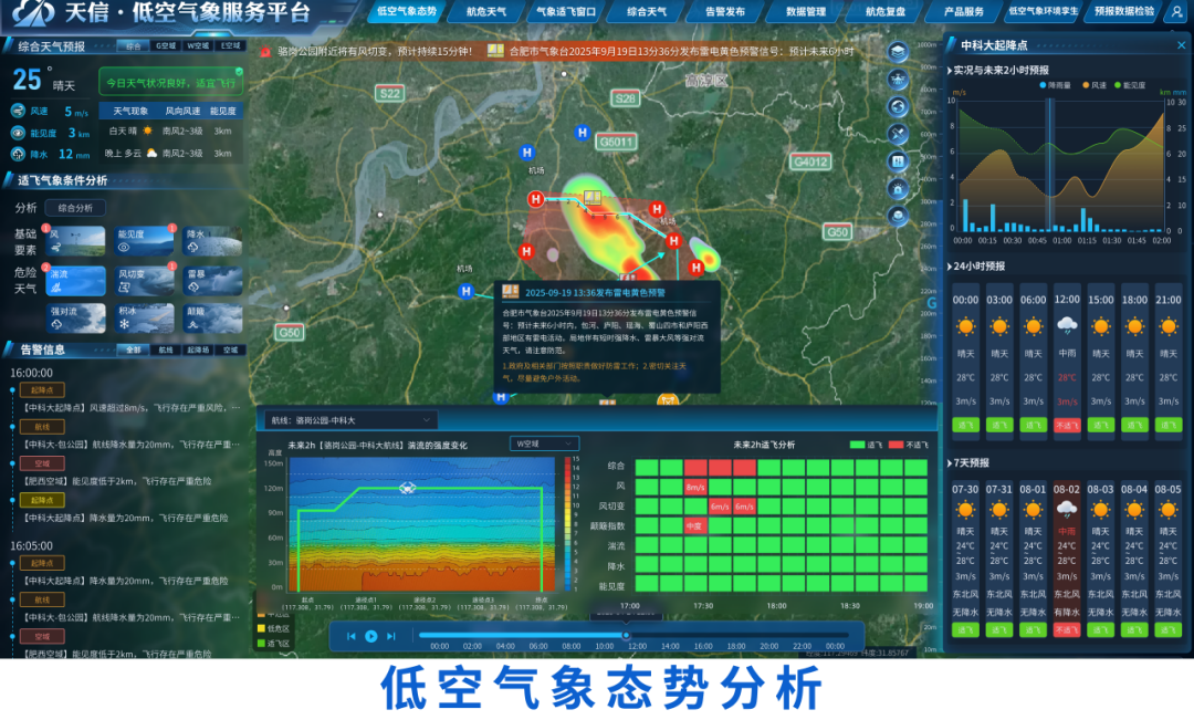Open the W空域 airspace dropdown above turbulence chart
The height and width of the screenshot is (720, 1194).
coord(543,443)
